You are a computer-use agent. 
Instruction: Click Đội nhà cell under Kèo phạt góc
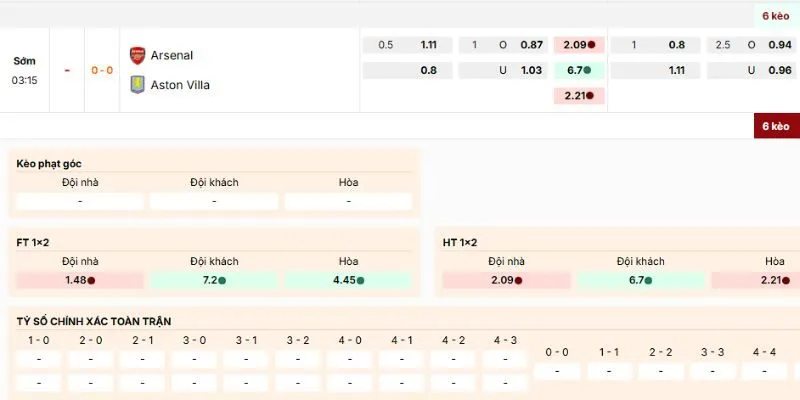pos(80,201)
